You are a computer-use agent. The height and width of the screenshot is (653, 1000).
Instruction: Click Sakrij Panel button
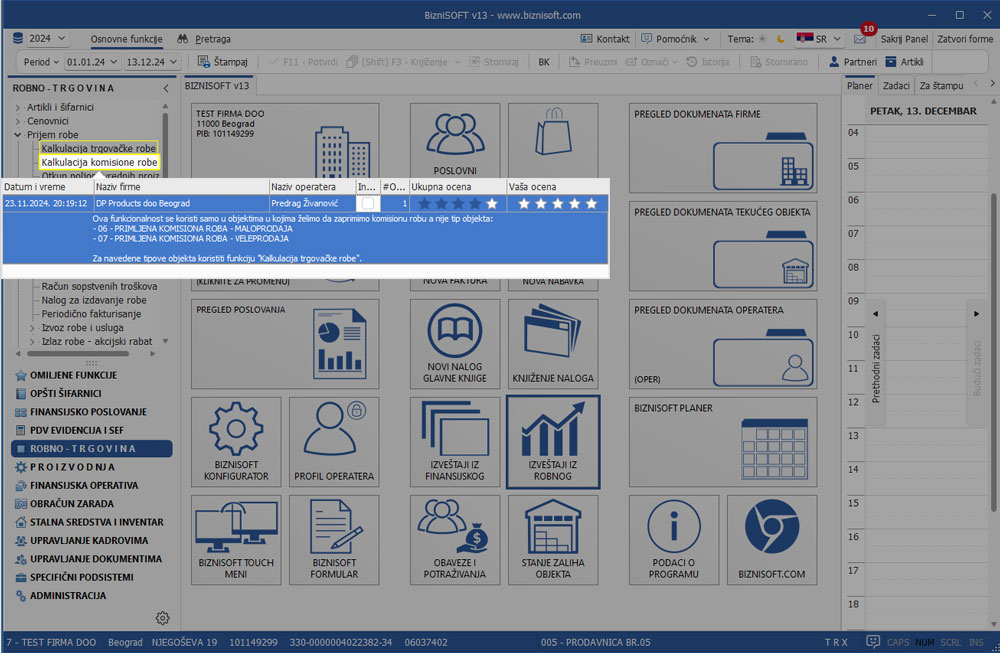904,39
